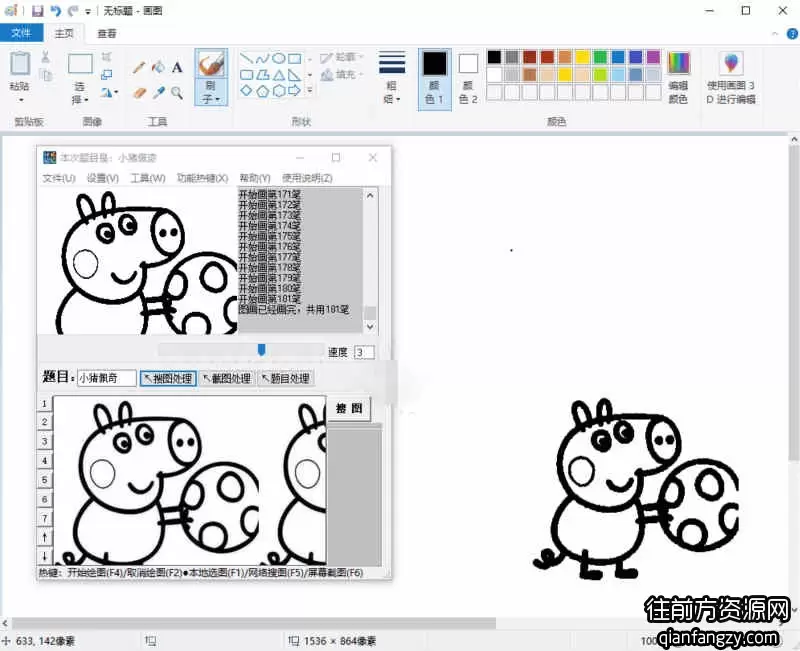800x651 pixels.
Task: Choose the Right arrow shape
Action: (294, 91)
